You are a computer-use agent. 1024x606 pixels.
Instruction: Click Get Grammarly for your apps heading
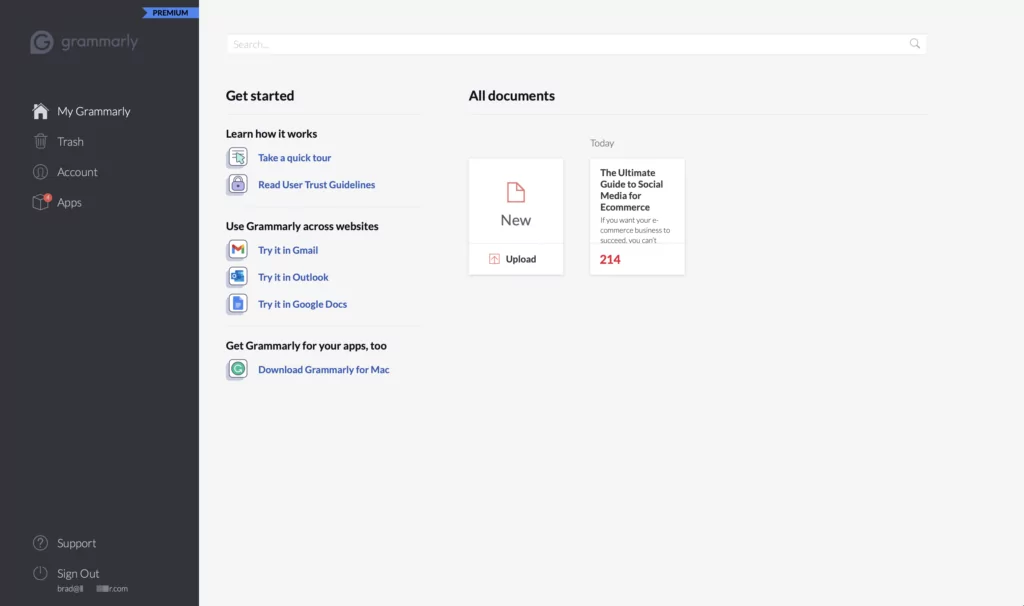tap(306, 345)
